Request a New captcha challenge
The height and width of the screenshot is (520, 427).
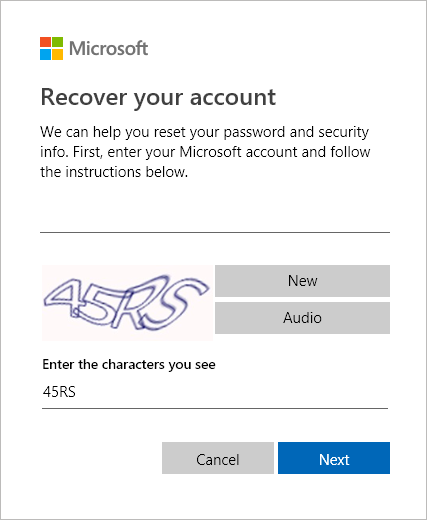click(302, 281)
